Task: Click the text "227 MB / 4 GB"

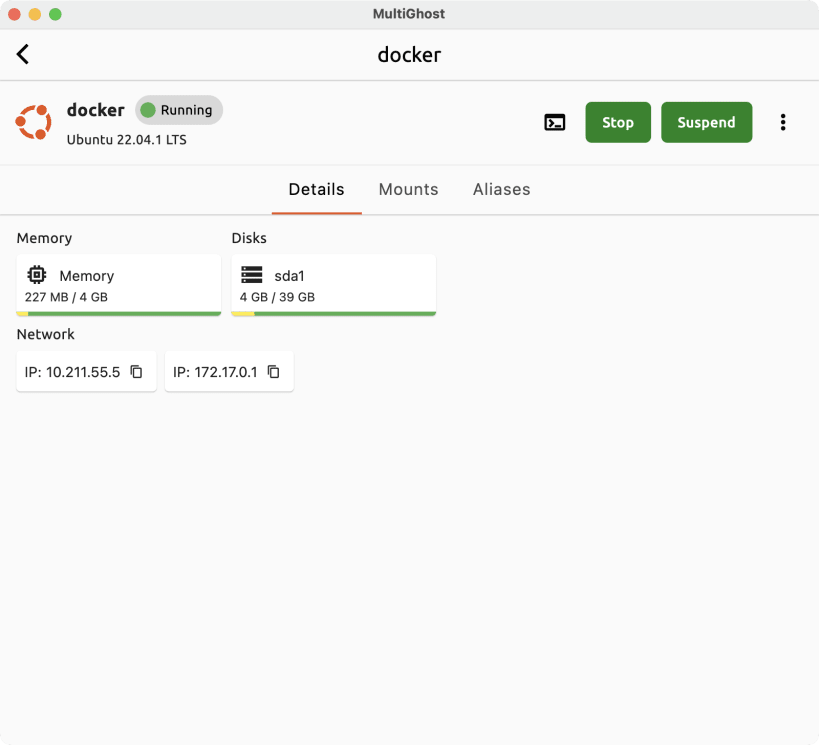Action: click(66, 297)
